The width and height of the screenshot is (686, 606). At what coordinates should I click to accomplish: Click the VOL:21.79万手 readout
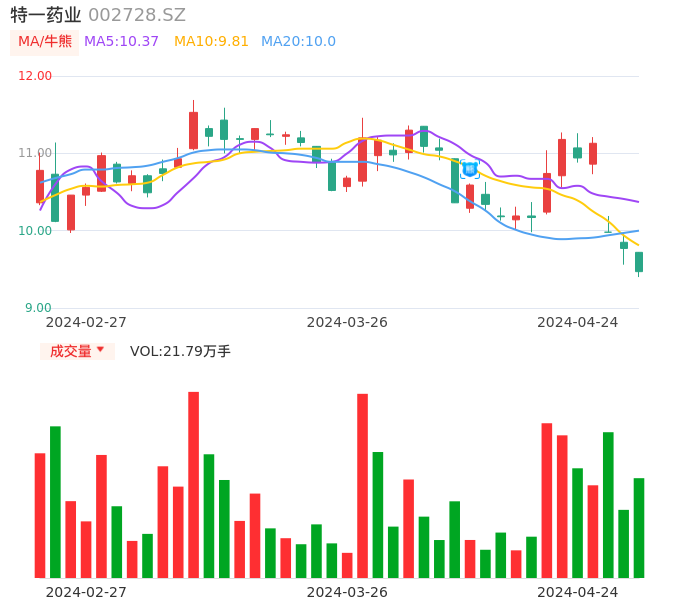180,351
